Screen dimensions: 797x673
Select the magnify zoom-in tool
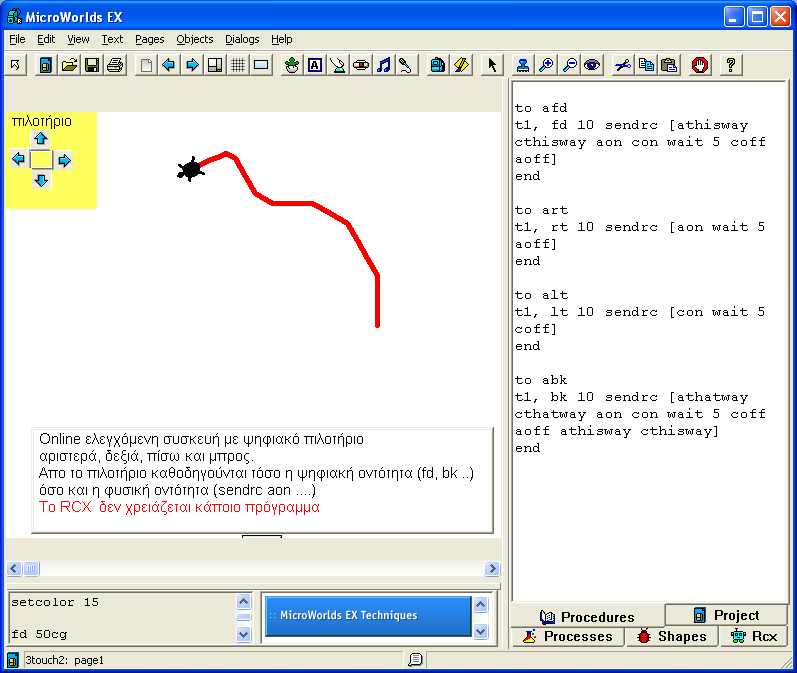546,65
